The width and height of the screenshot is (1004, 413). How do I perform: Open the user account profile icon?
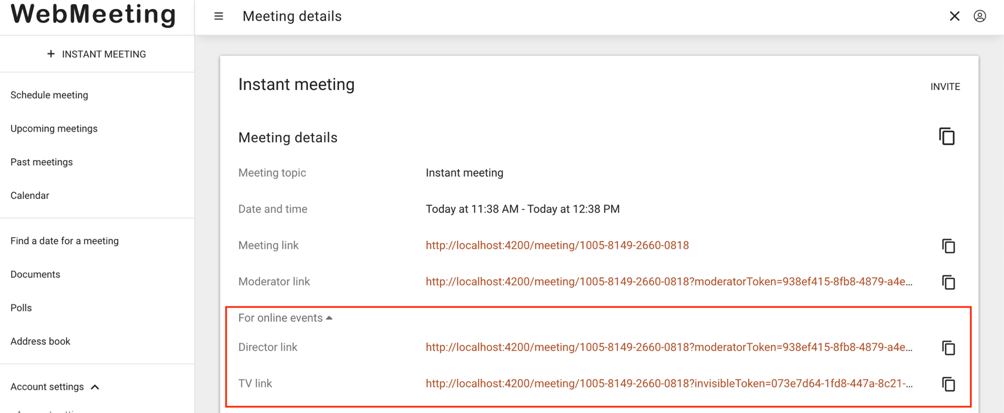pyautogui.click(x=979, y=17)
